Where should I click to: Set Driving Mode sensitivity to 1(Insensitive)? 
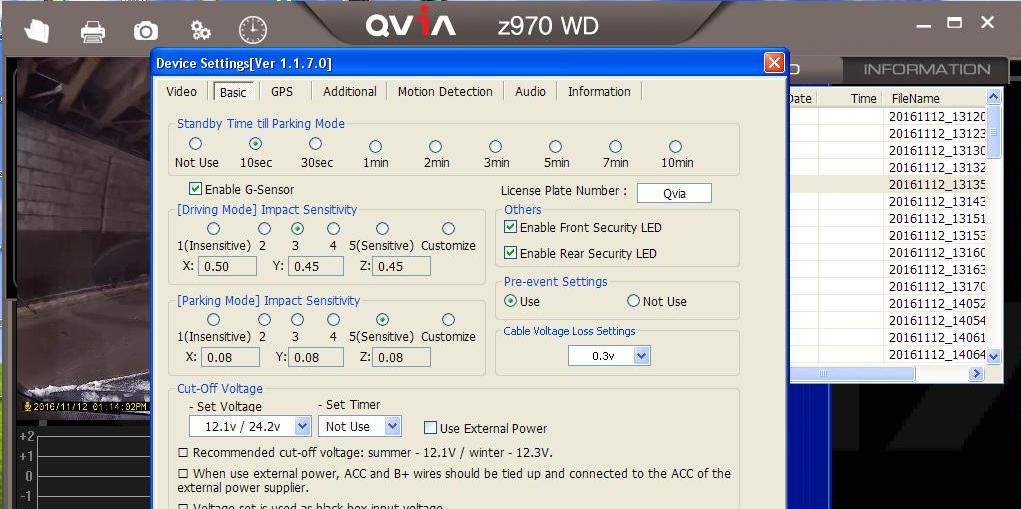pyautogui.click(x=213, y=228)
